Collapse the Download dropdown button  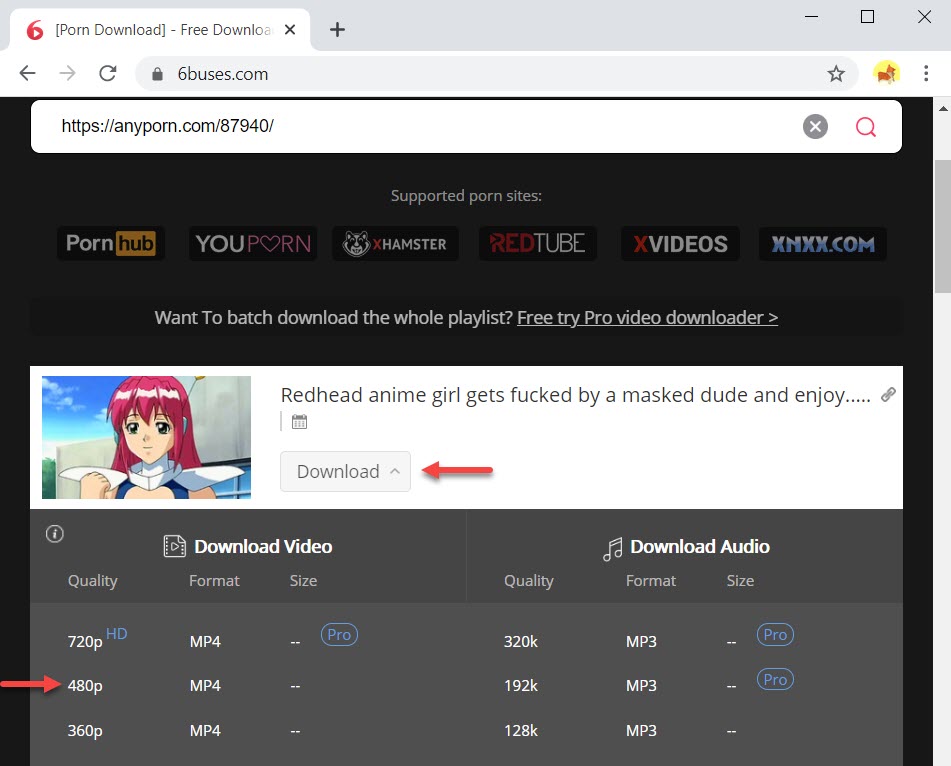345,471
